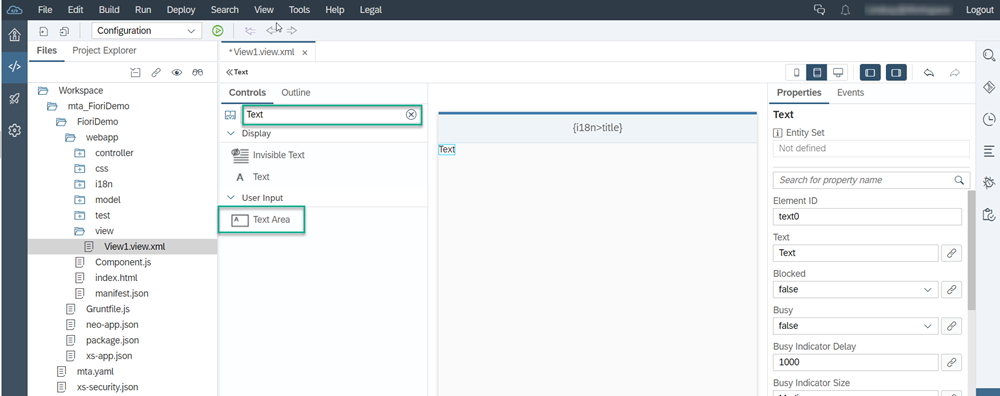Click the Logout link
Viewport: 1000px width, 396px height.
(x=980, y=10)
